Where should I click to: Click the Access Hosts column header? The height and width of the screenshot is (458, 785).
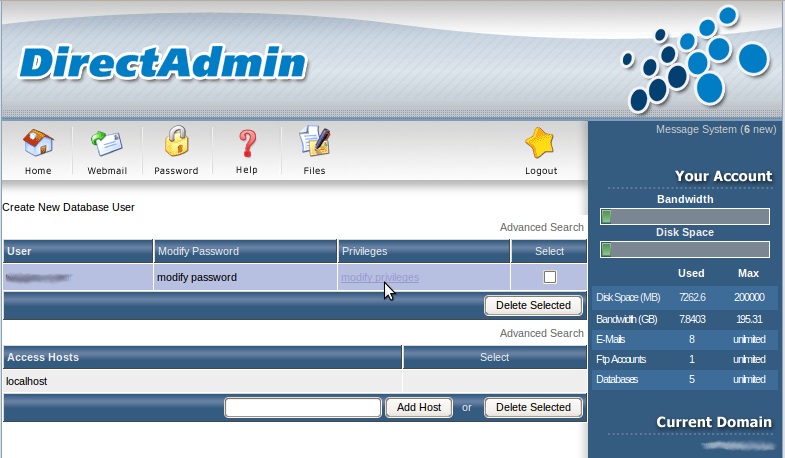pyautogui.click(x=203, y=357)
